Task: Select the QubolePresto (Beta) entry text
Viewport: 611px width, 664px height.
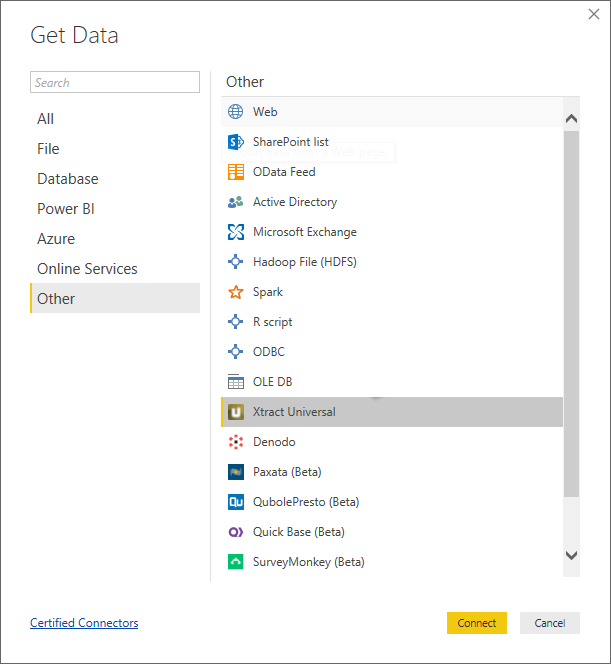Action: [x=306, y=502]
